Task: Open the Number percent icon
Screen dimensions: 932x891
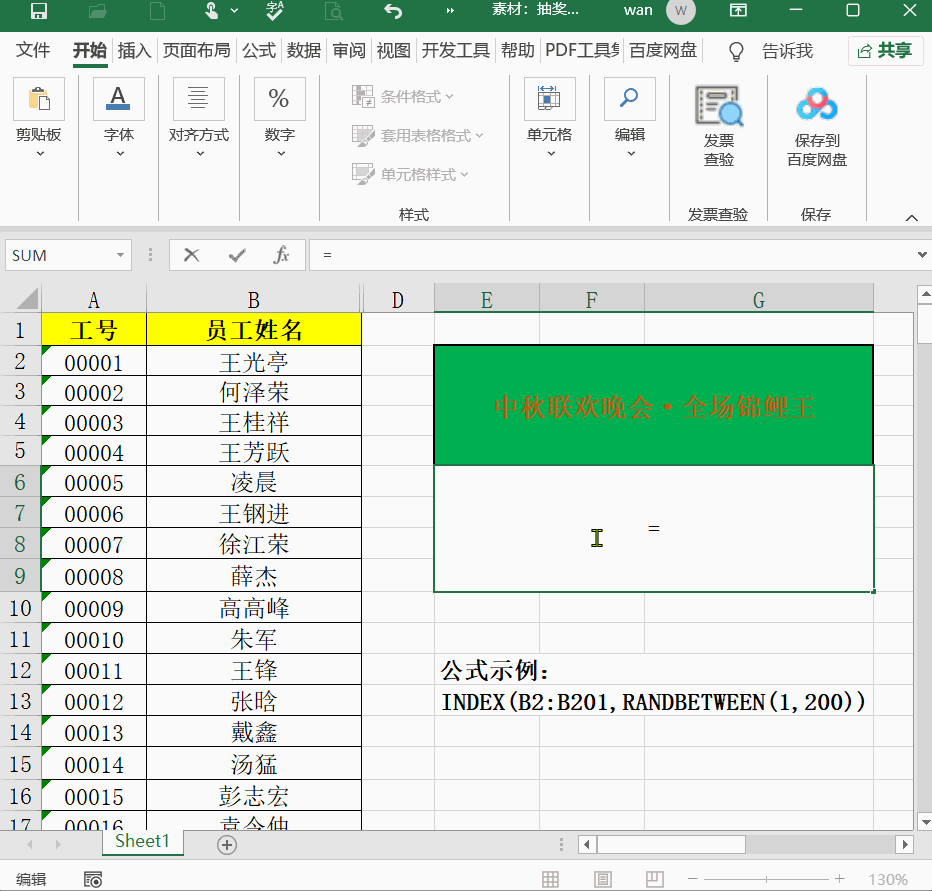Action: pyautogui.click(x=279, y=99)
